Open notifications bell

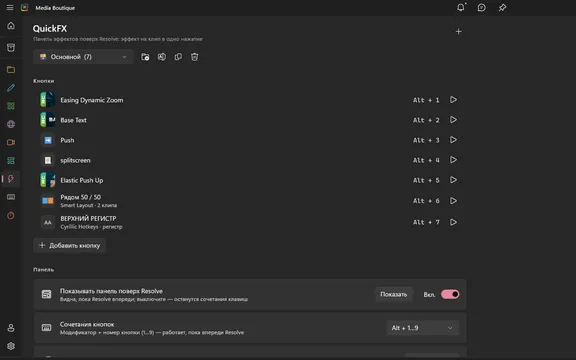461,7
